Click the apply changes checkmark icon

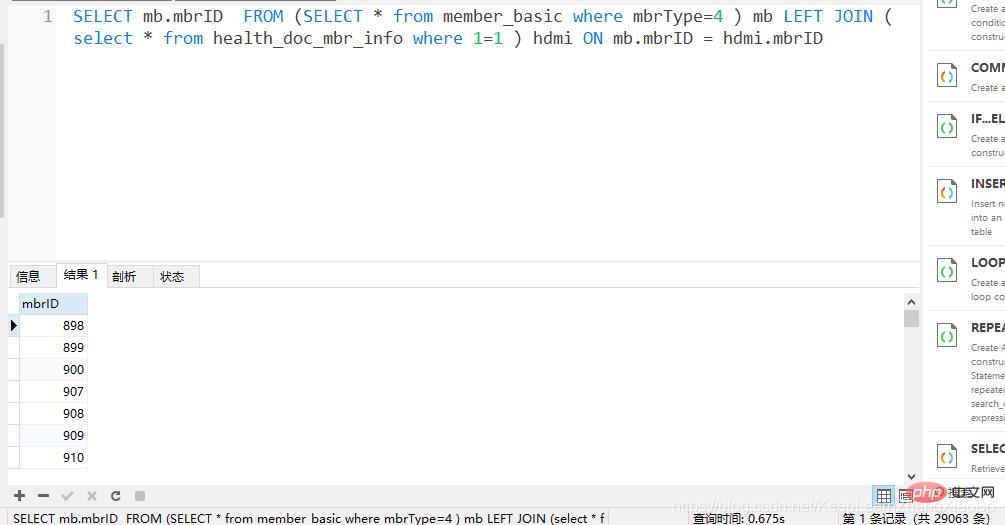[67, 496]
